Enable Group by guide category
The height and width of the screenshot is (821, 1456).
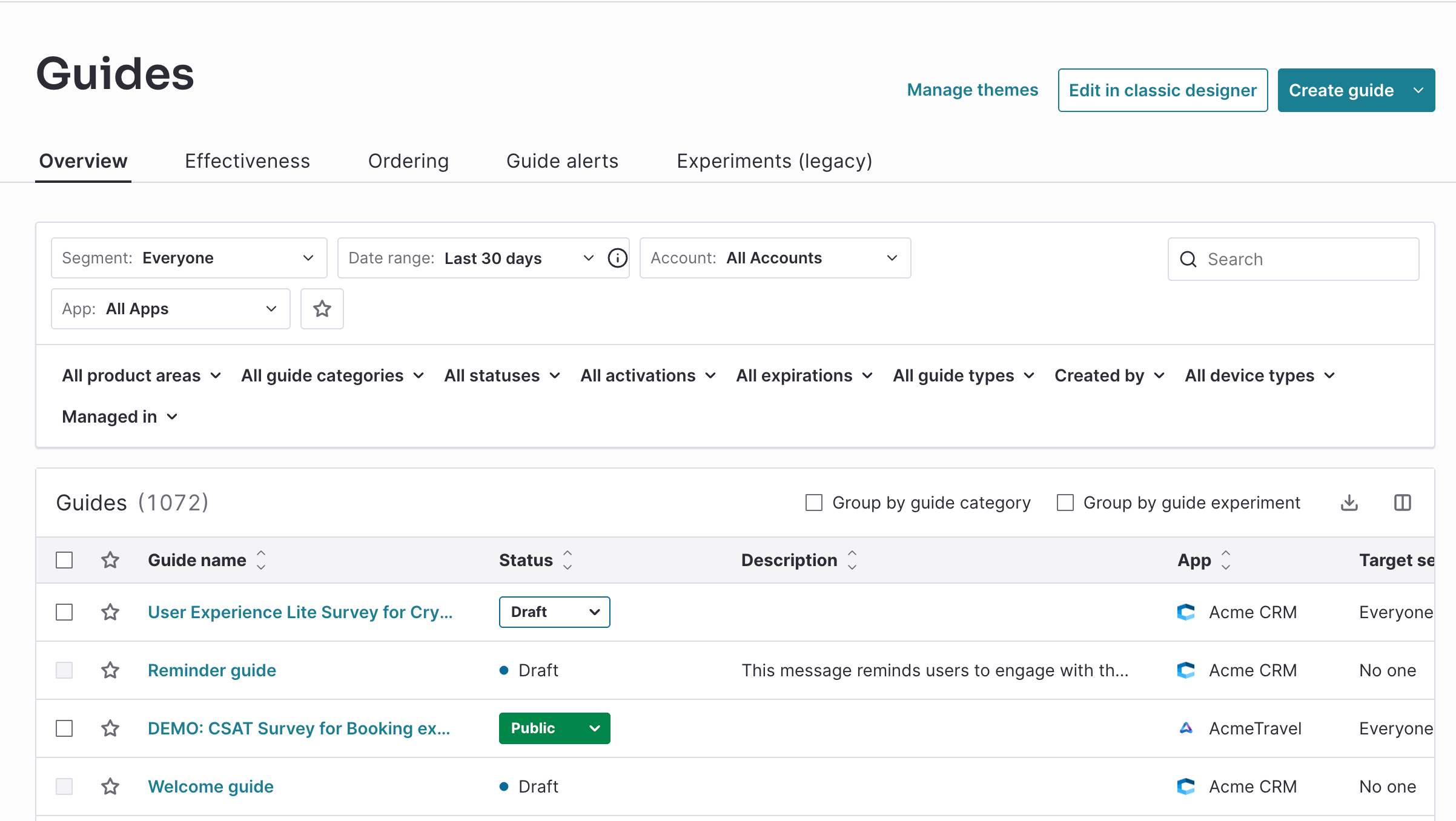[814, 503]
